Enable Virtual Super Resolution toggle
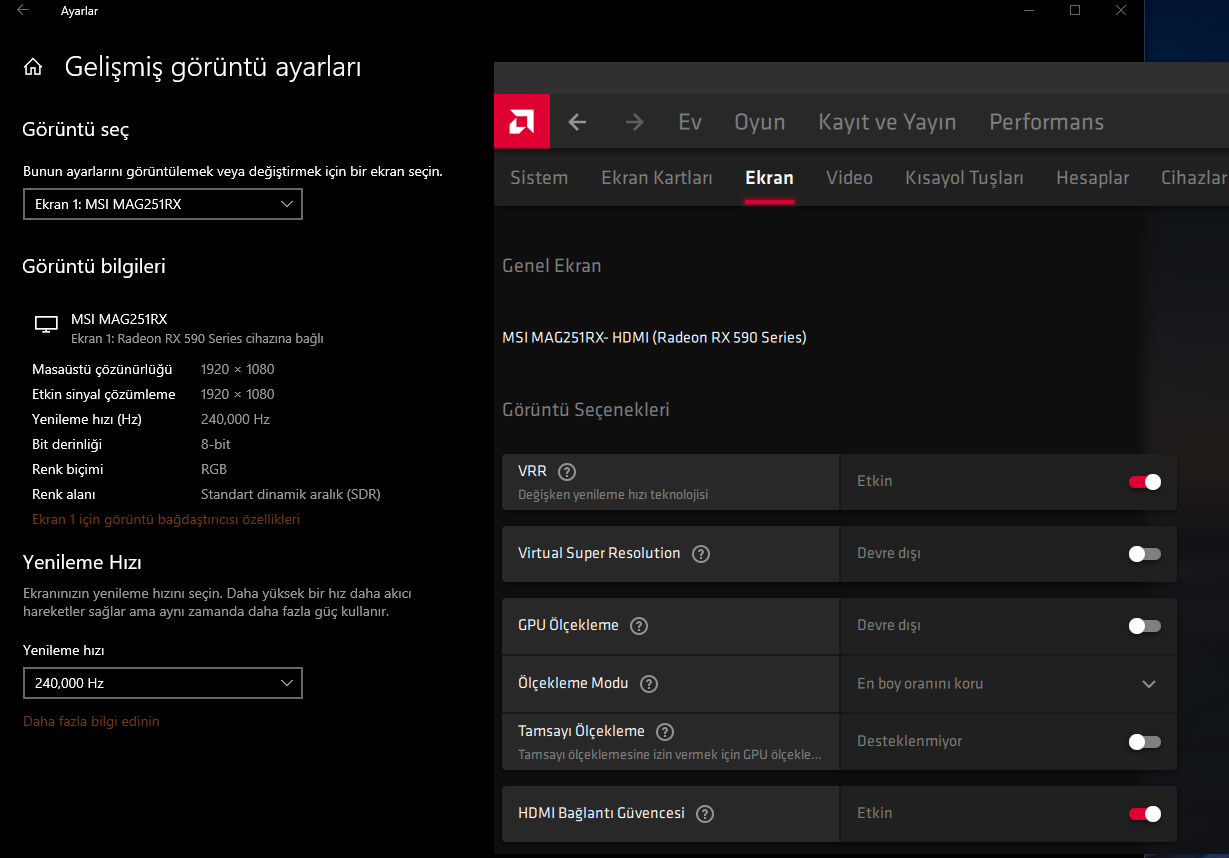Screen dimensions: 1229x858 (1144, 554)
